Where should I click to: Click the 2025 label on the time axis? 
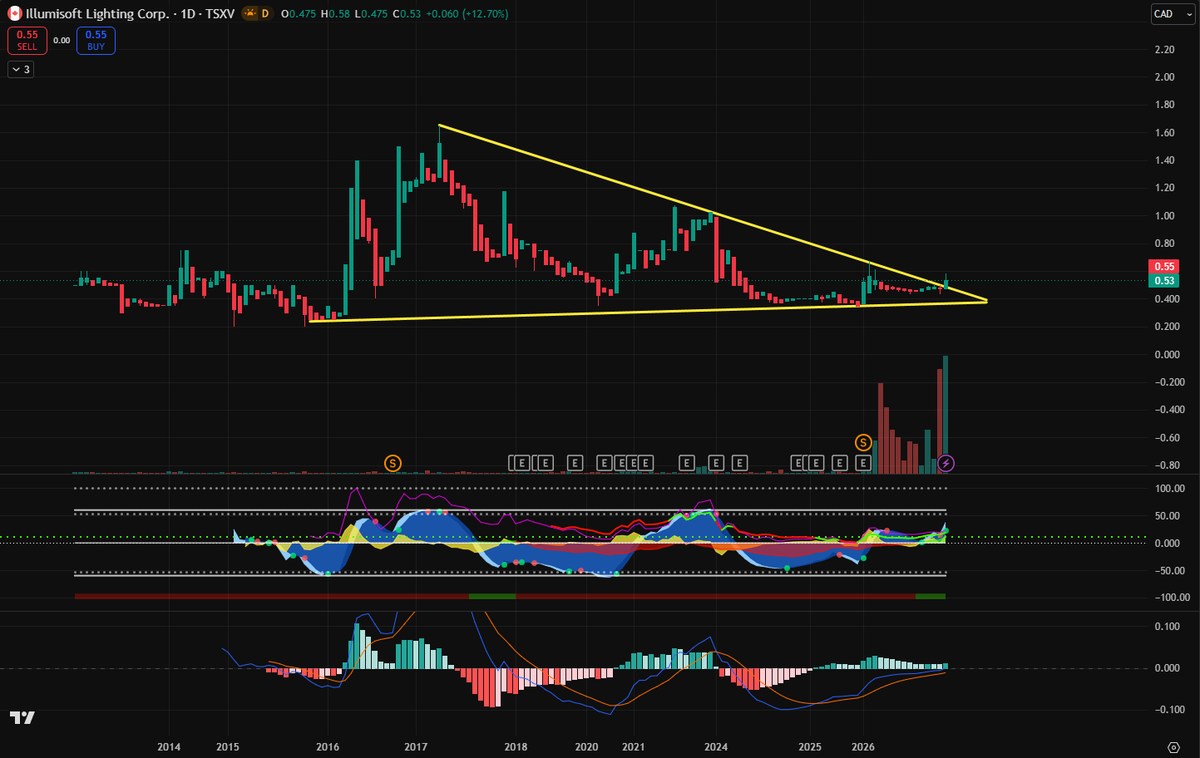pos(810,747)
